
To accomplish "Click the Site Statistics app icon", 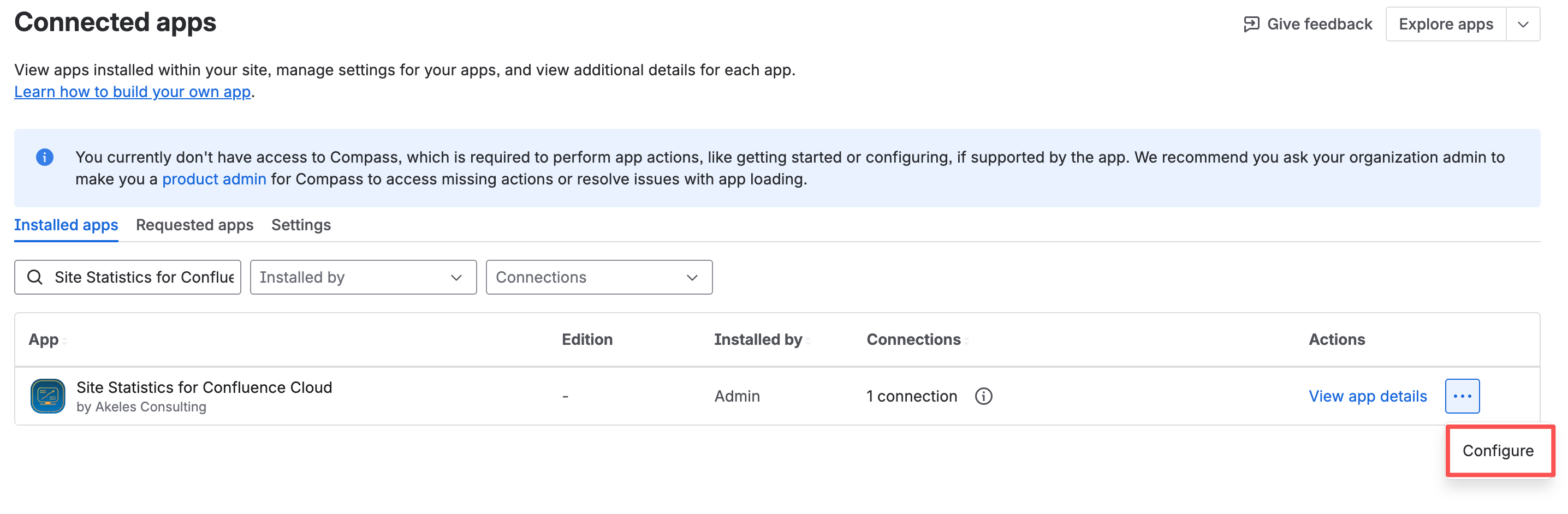I will [47, 396].
